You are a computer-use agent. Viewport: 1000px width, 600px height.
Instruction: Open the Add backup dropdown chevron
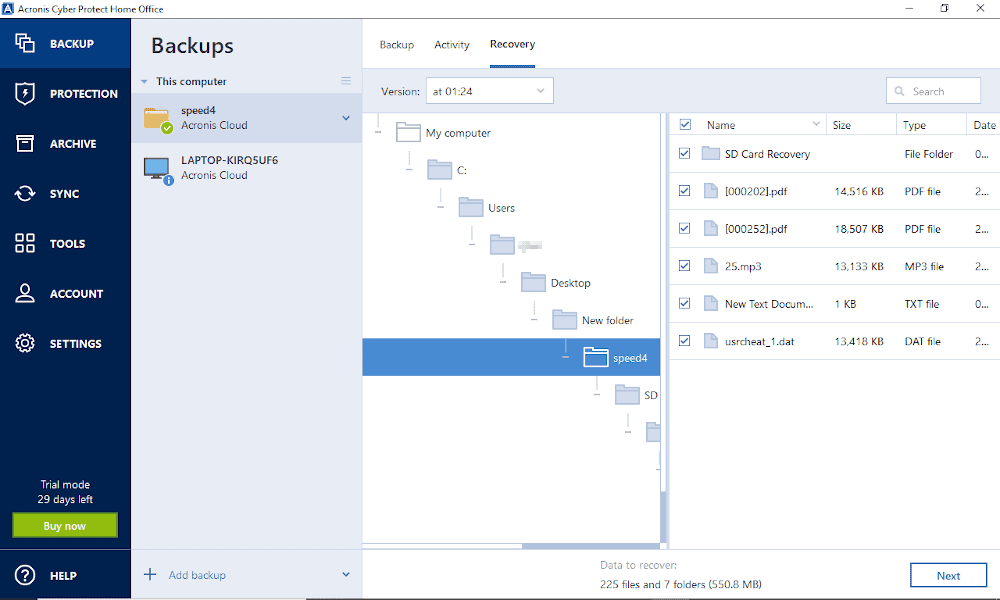click(346, 574)
